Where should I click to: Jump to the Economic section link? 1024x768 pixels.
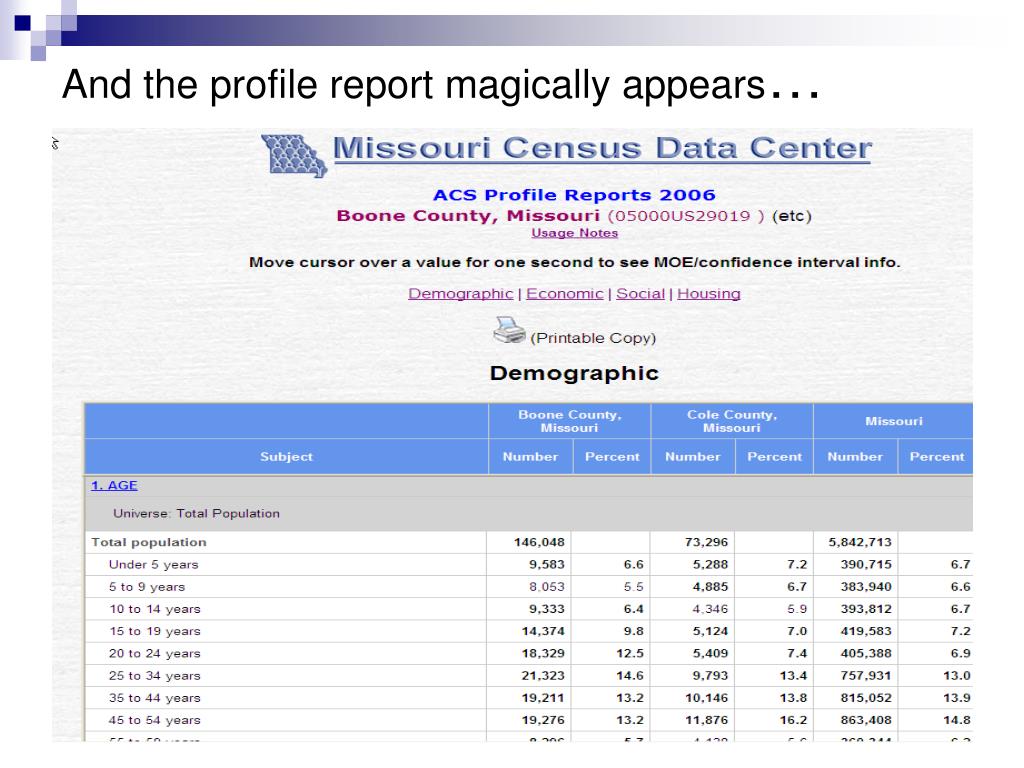(564, 294)
